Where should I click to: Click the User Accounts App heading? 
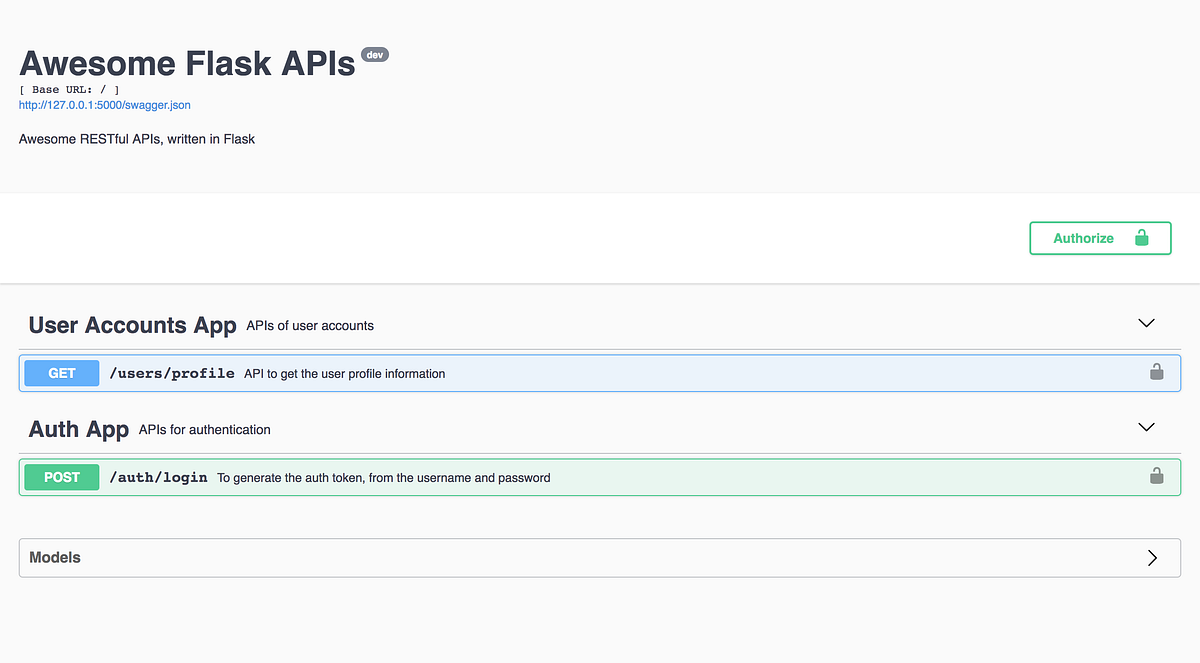click(132, 325)
